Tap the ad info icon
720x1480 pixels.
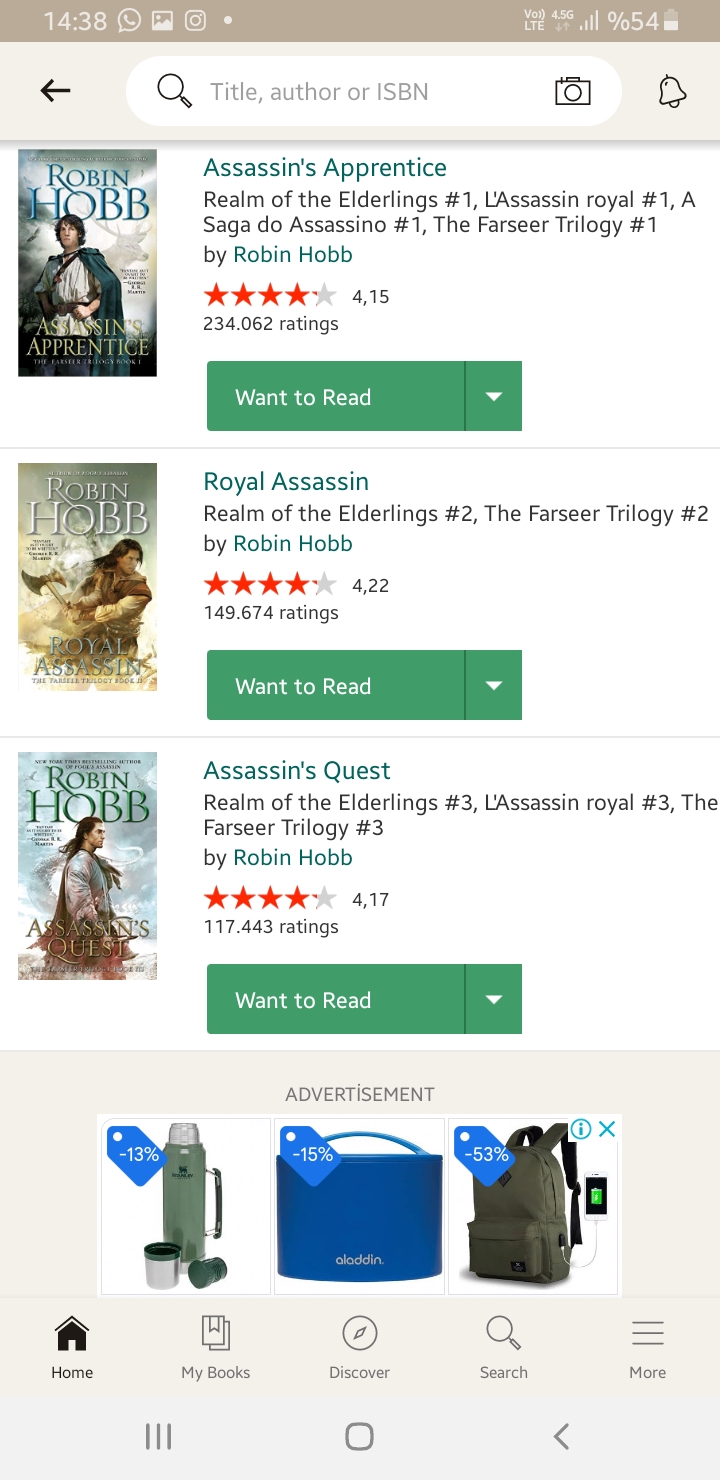(x=581, y=1129)
